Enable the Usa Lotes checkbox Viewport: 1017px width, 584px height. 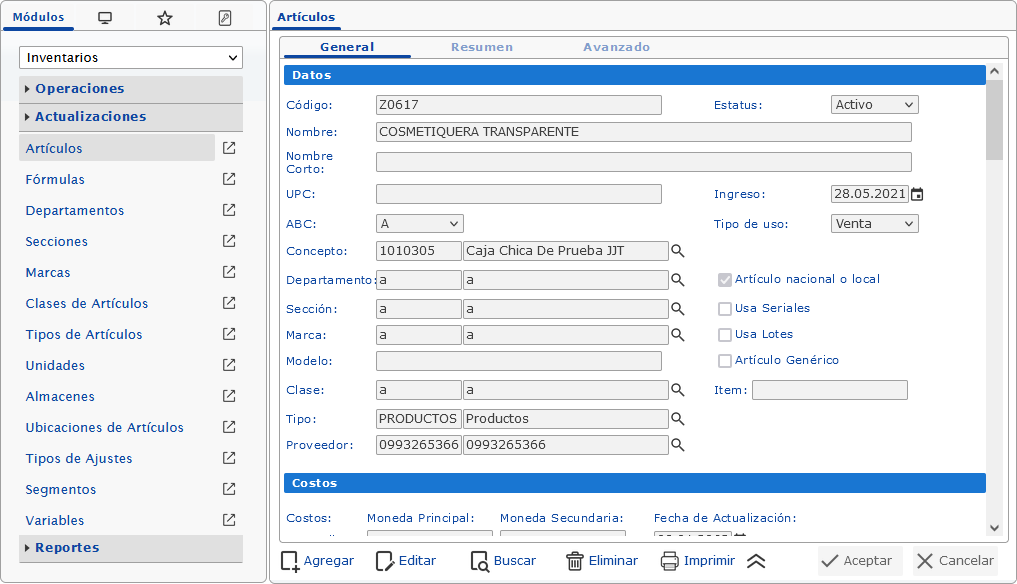724,335
